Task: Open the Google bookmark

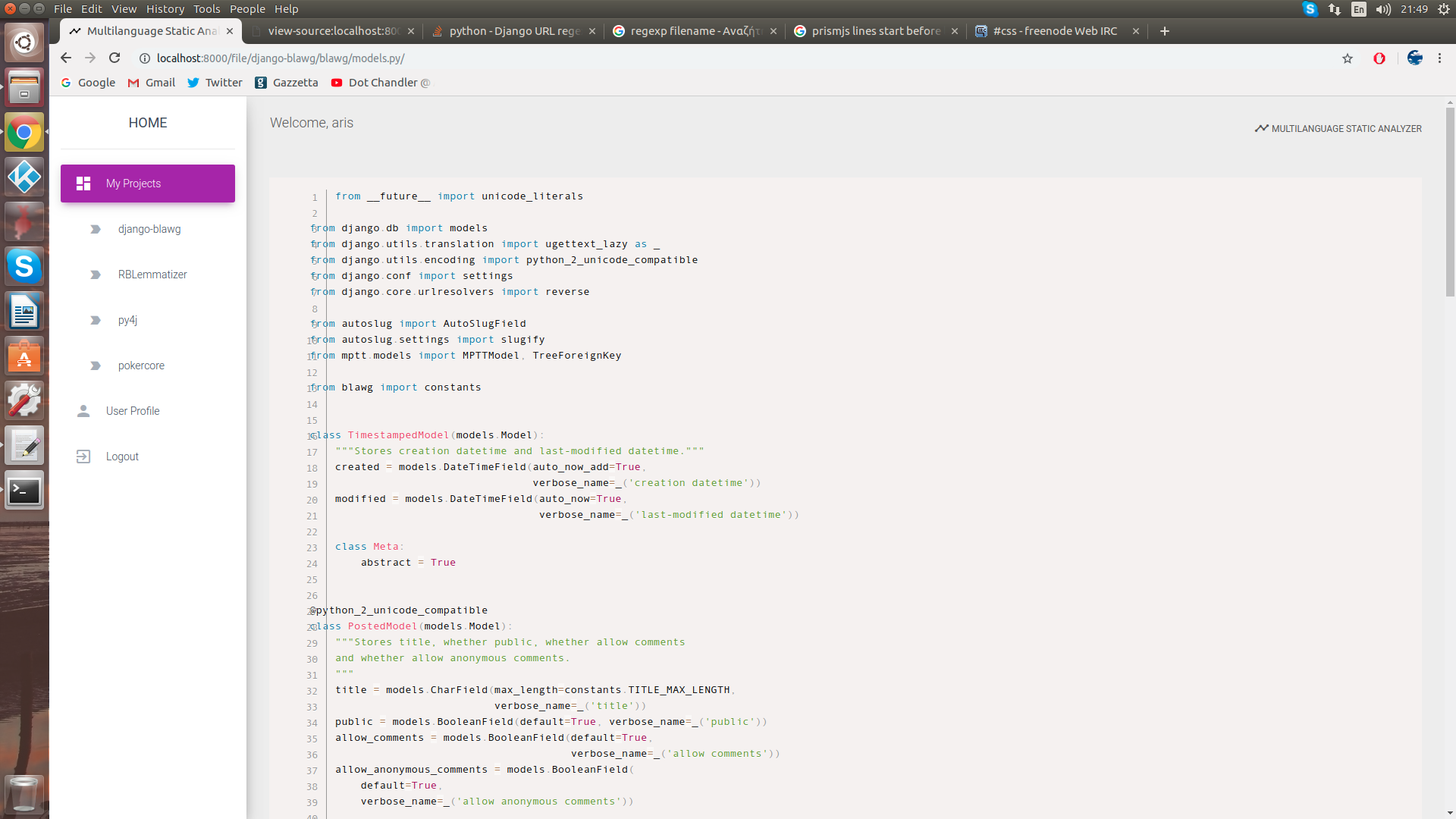Action: 88,83
